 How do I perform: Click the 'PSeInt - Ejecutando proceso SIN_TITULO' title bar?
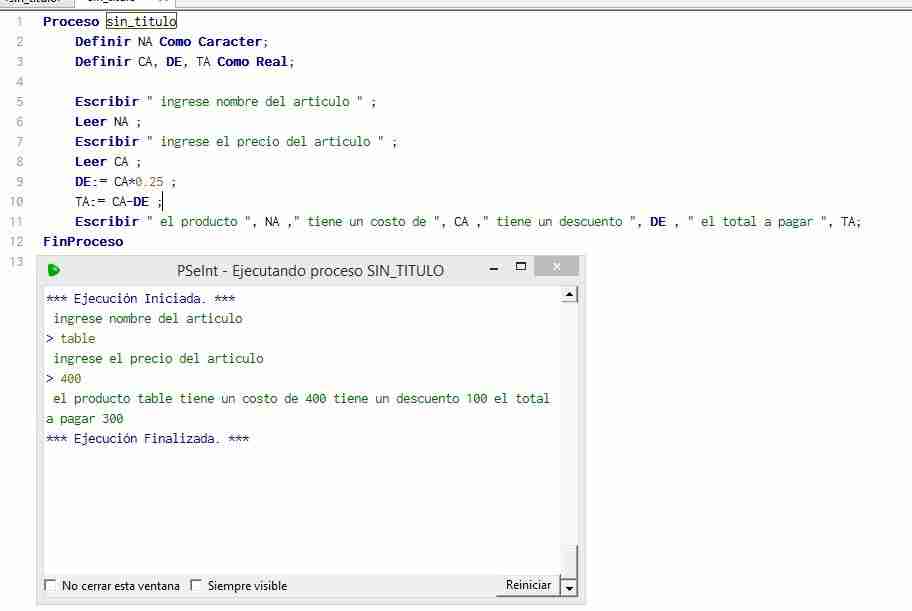tap(310, 271)
